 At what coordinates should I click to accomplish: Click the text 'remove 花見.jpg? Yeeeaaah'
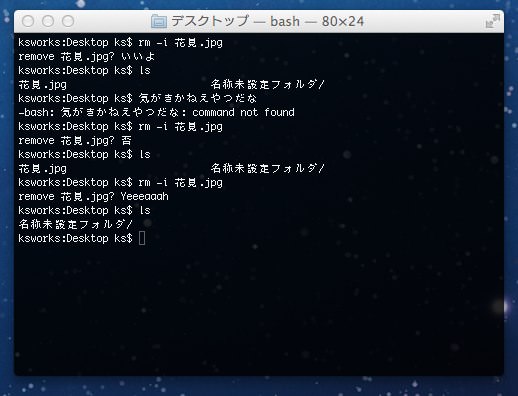(93, 197)
